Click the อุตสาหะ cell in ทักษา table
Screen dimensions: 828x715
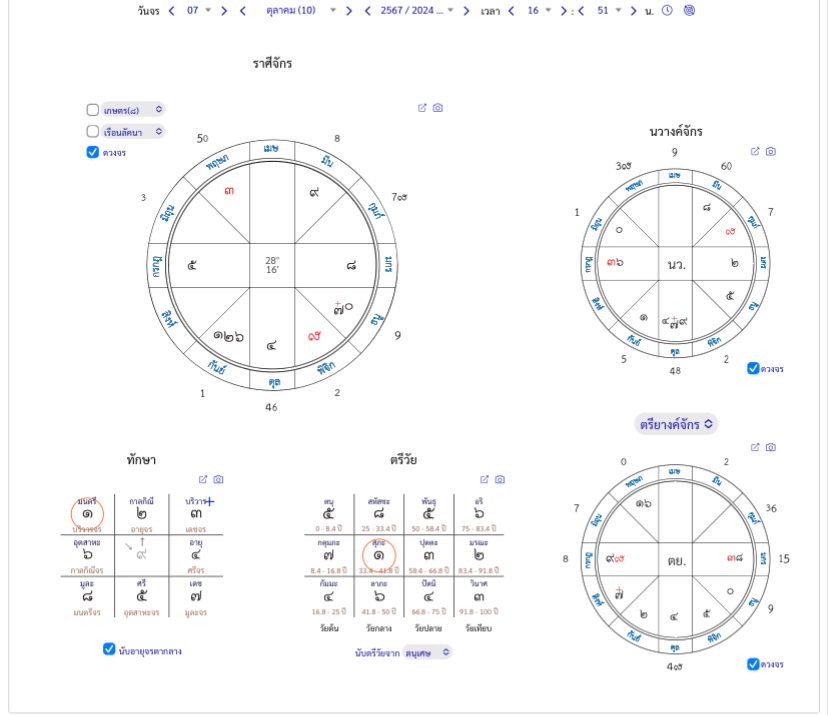(x=87, y=556)
